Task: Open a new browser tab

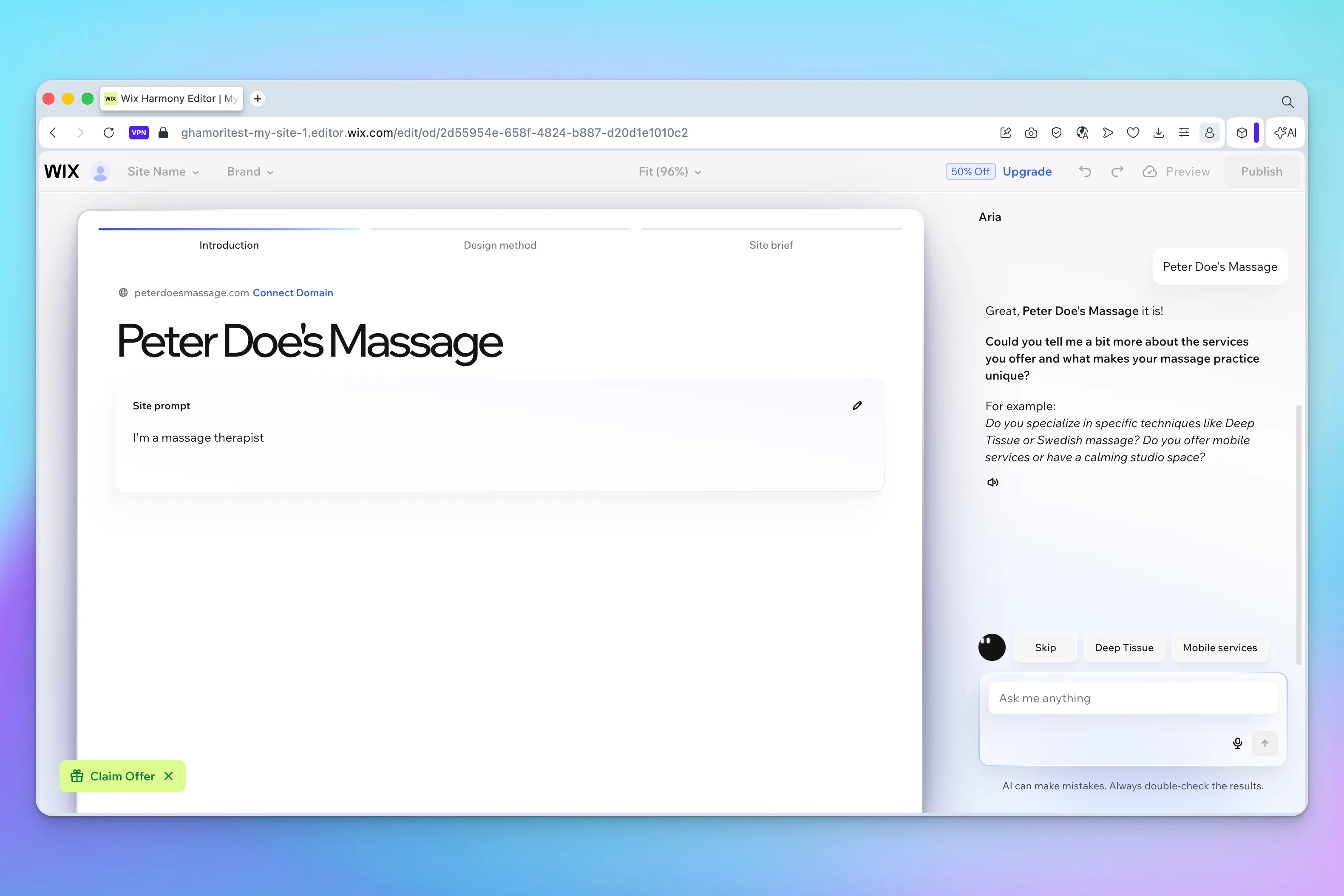Action: point(258,98)
